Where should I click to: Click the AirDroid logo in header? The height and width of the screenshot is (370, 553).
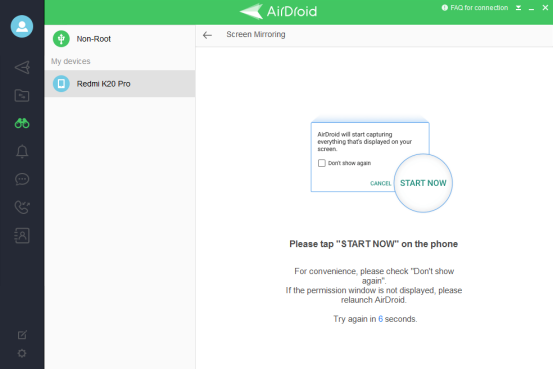click(278, 11)
